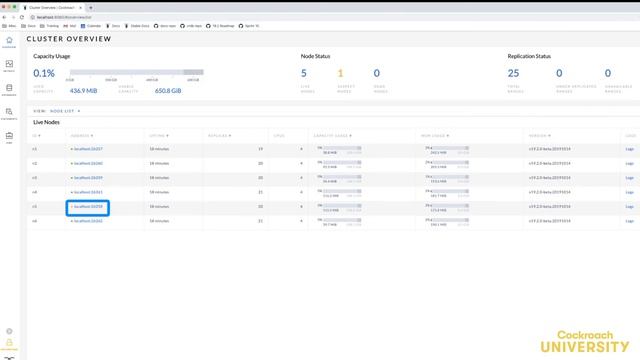Open the Misc bookmarks folder

coord(9,26)
